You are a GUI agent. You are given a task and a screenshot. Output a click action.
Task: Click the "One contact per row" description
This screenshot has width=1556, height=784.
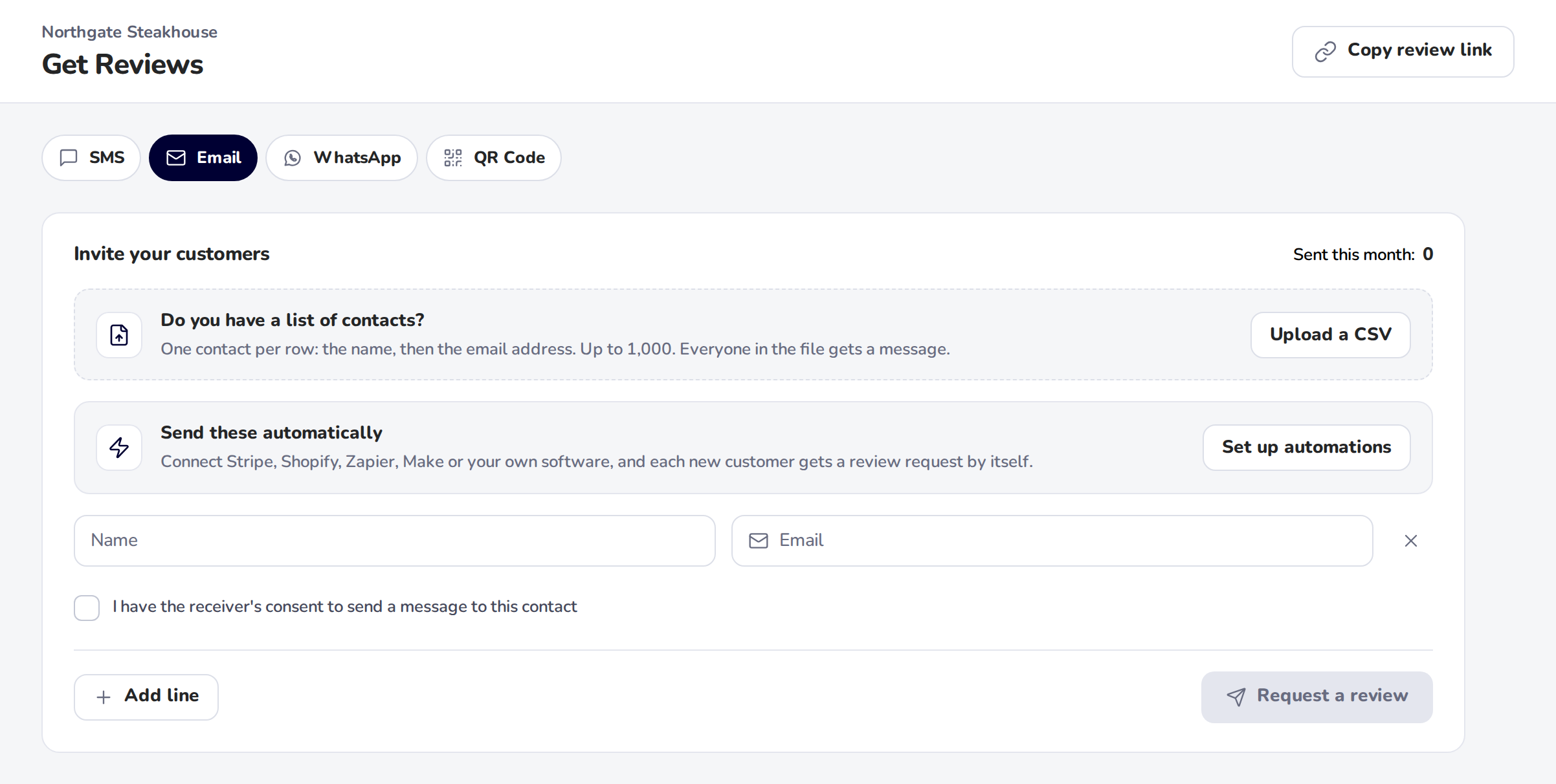(555, 349)
